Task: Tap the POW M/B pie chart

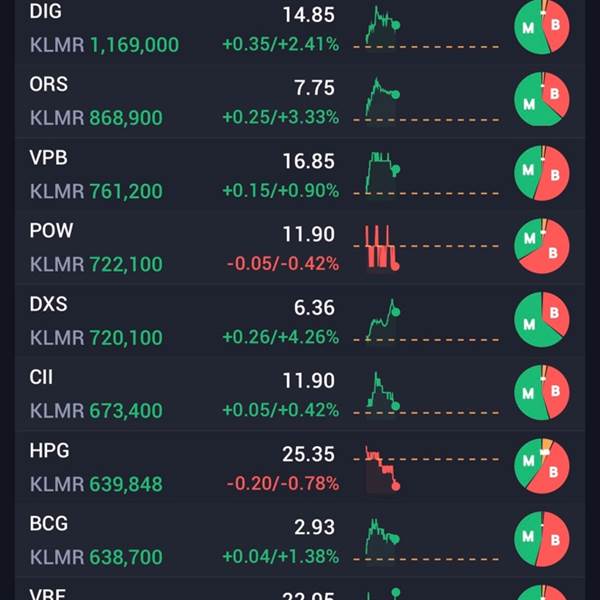Action: tap(541, 246)
